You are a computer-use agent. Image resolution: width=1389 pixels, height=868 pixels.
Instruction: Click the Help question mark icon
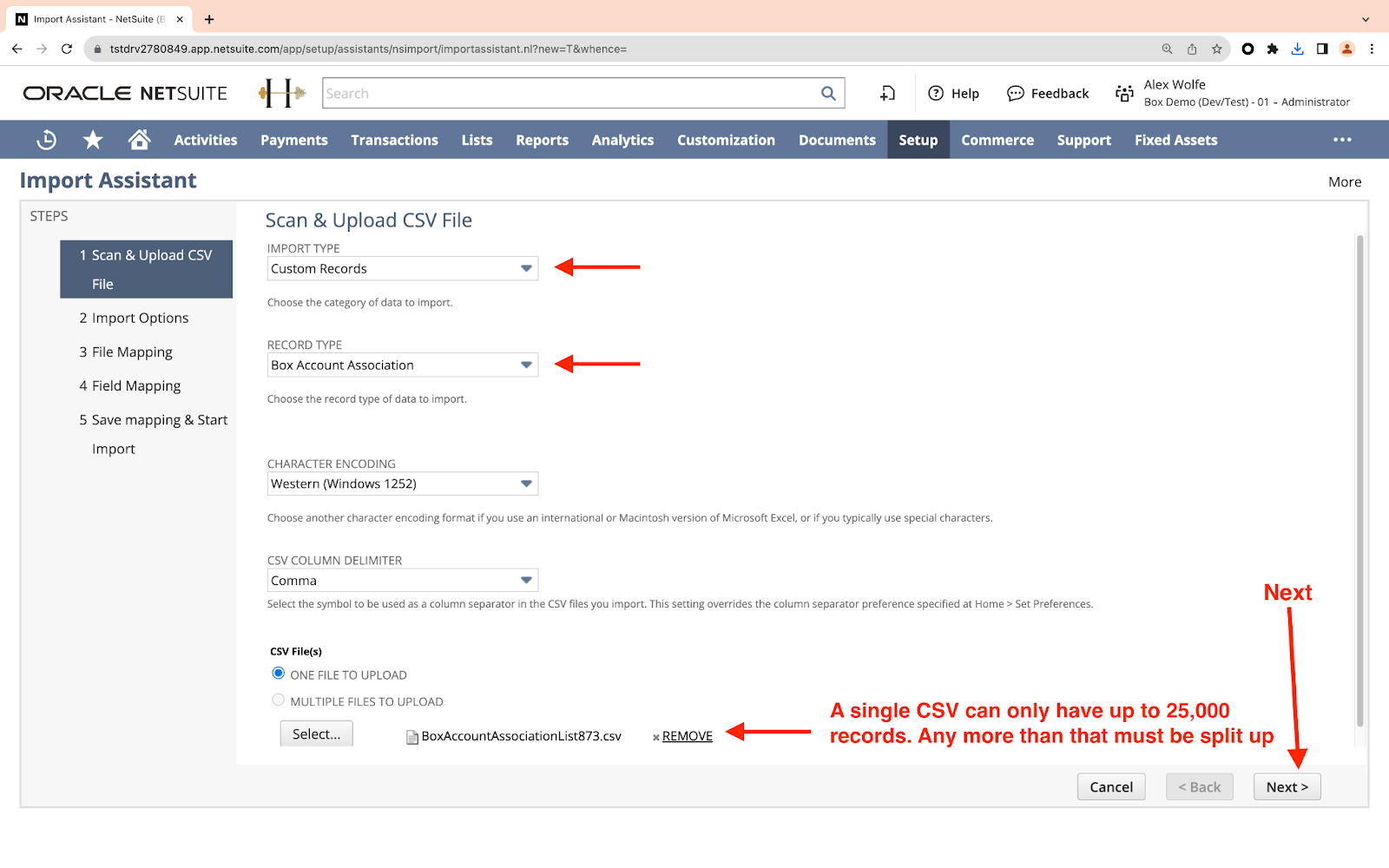(x=936, y=94)
